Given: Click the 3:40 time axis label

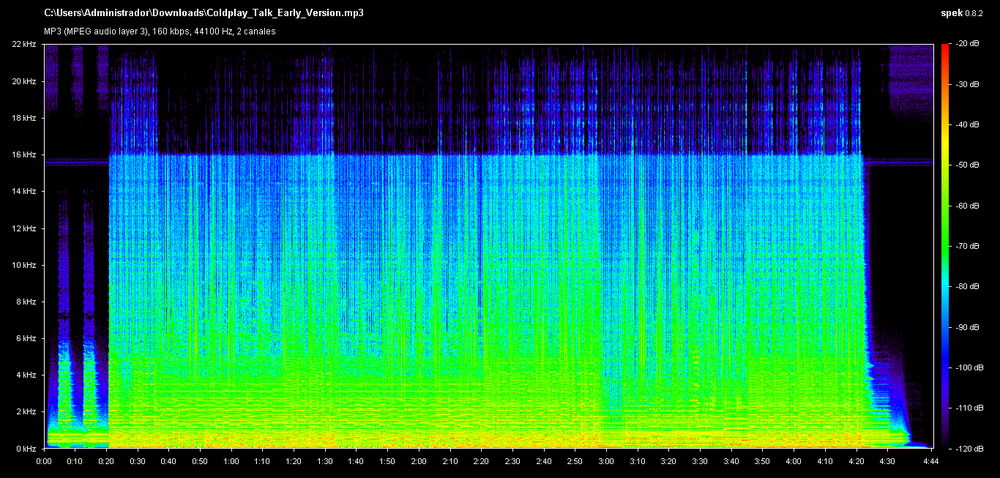Looking at the screenshot, I should [x=732, y=460].
